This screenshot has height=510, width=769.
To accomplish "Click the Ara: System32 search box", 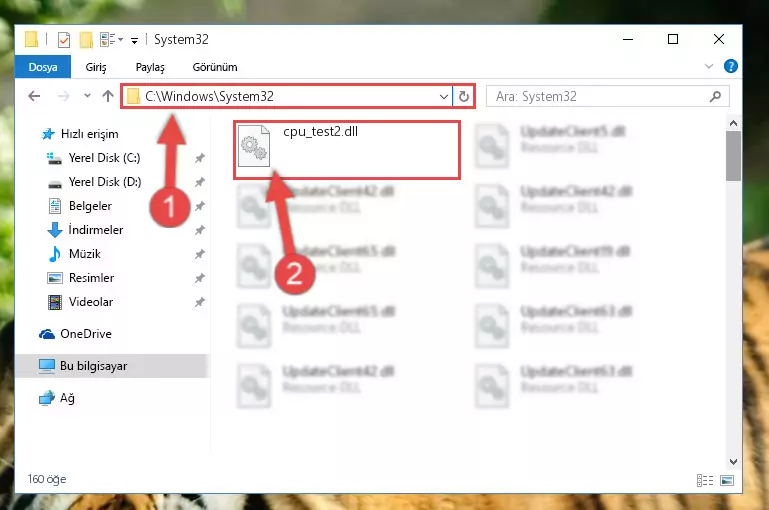I will point(608,97).
